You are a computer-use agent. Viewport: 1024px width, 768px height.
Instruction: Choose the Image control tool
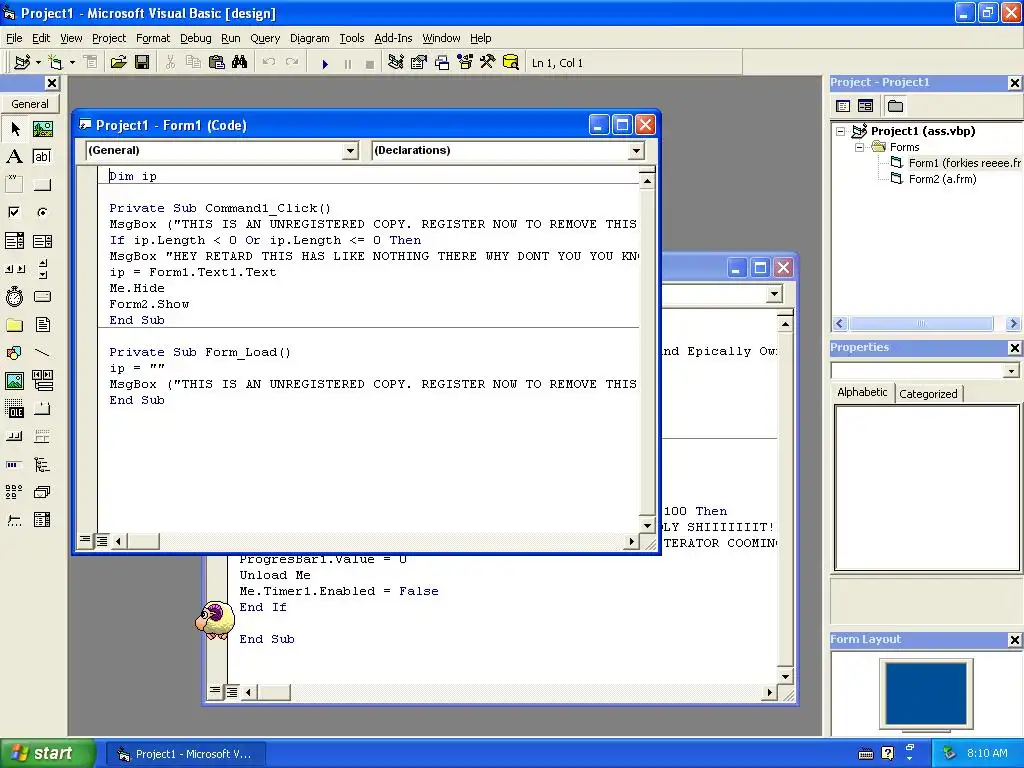(14, 381)
